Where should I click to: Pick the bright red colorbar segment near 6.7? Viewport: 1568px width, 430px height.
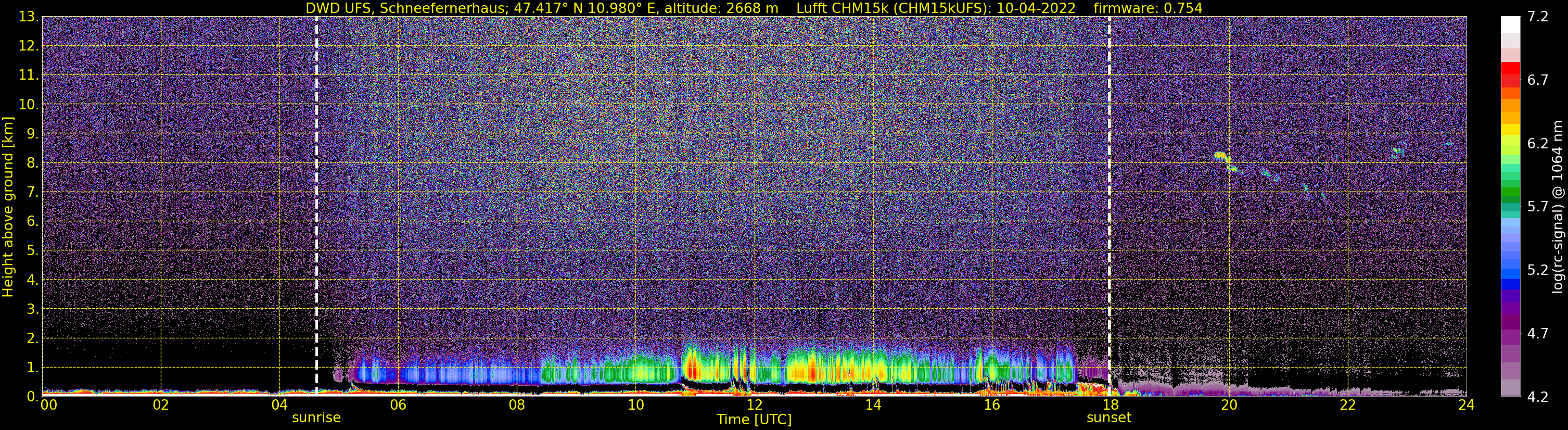pyautogui.click(x=1510, y=69)
